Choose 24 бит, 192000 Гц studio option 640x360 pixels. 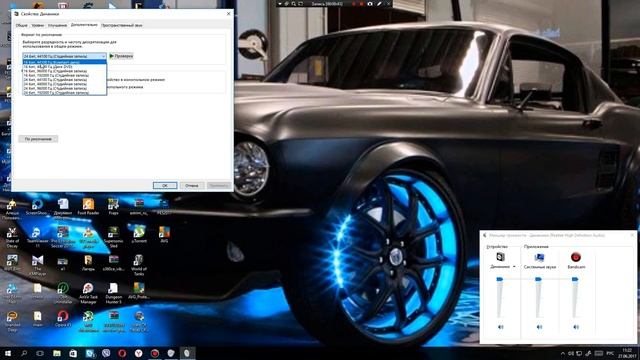tap(64, 93)
